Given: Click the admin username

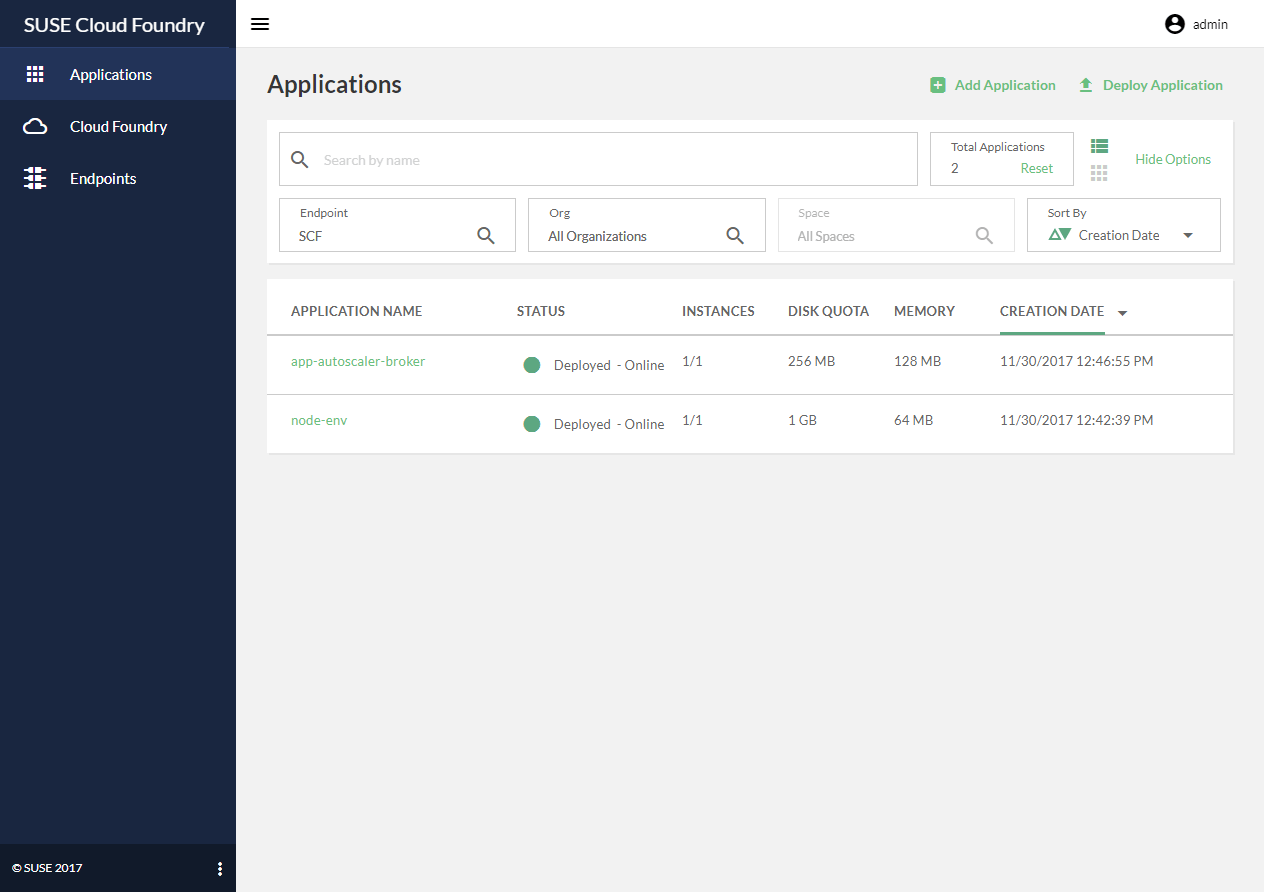Looking at the screenshot, I should pyautogui.click(x=1210, y=24).
